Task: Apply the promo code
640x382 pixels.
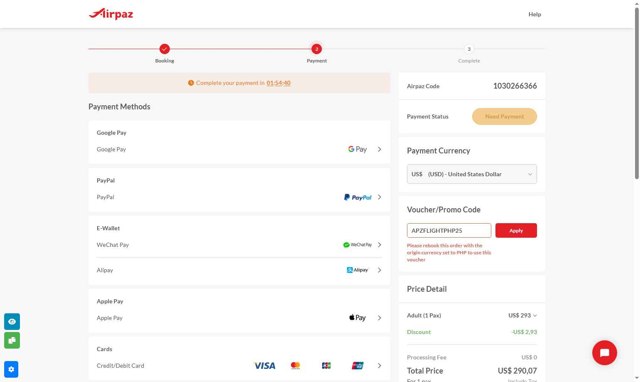Action: pos(516,231)
